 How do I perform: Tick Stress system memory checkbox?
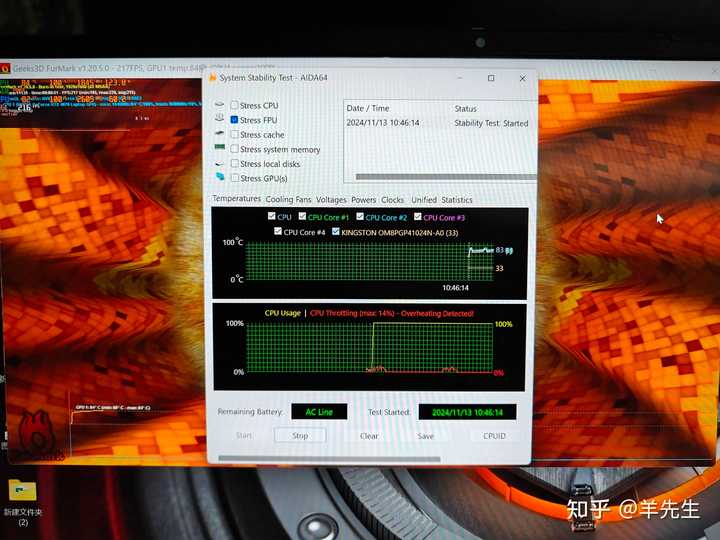[x=235, y=149]
